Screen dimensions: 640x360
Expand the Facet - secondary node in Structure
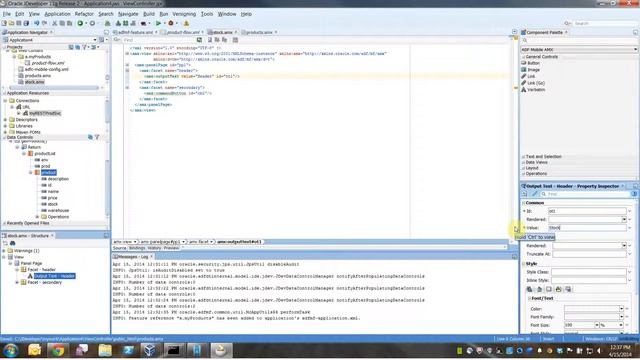(17, 282)
